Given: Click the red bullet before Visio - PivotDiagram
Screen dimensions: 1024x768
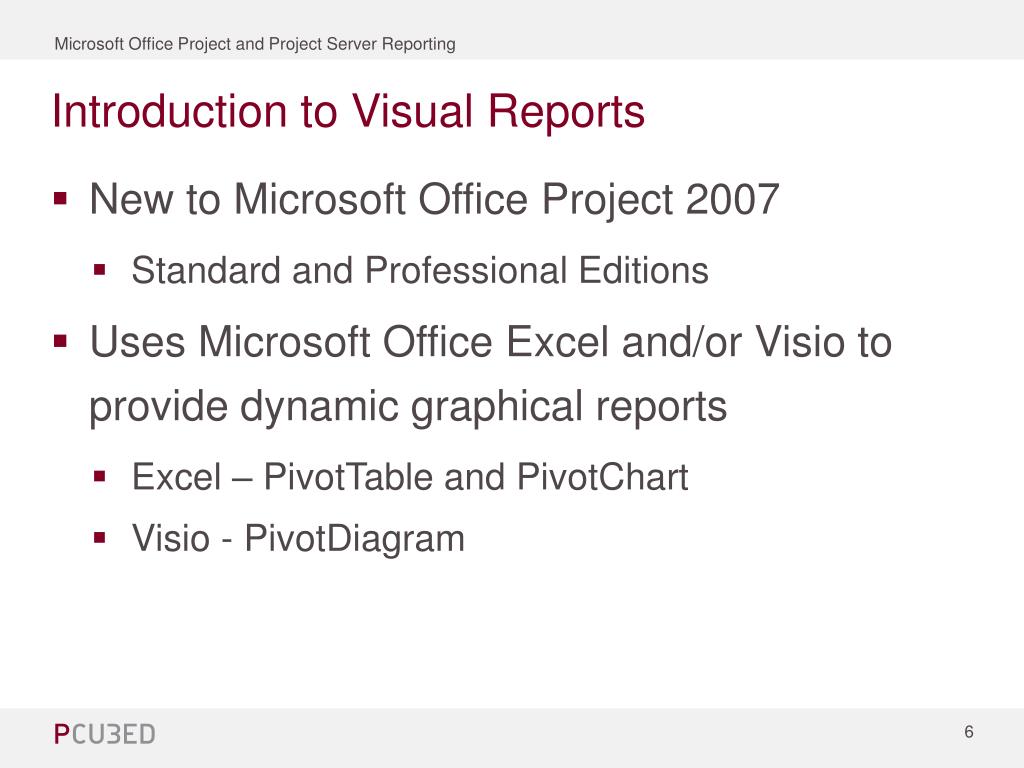Looking at the screenshot, I should point(99,537).
